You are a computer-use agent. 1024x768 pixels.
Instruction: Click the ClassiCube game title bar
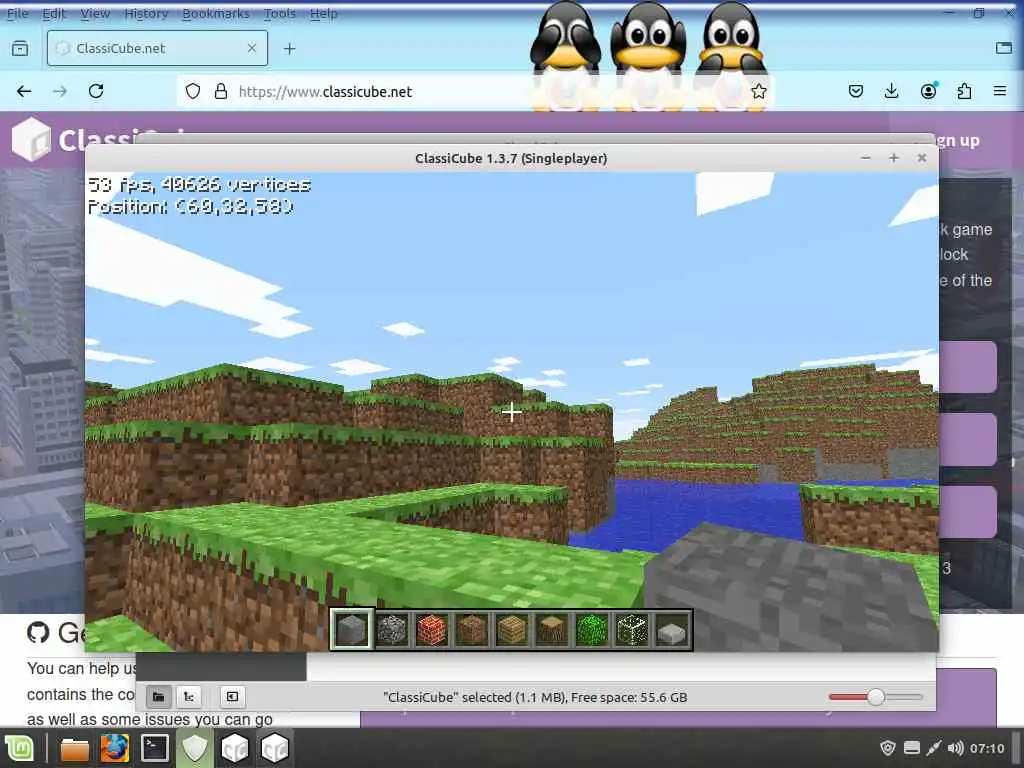pos(511,158)
